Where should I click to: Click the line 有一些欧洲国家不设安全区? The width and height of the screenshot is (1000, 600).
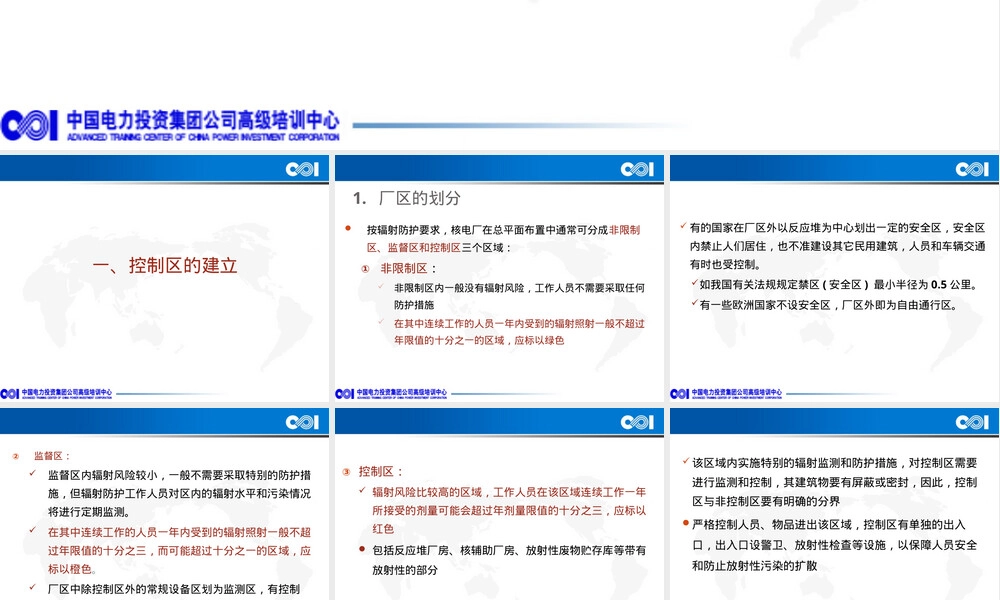pos(828,305)
